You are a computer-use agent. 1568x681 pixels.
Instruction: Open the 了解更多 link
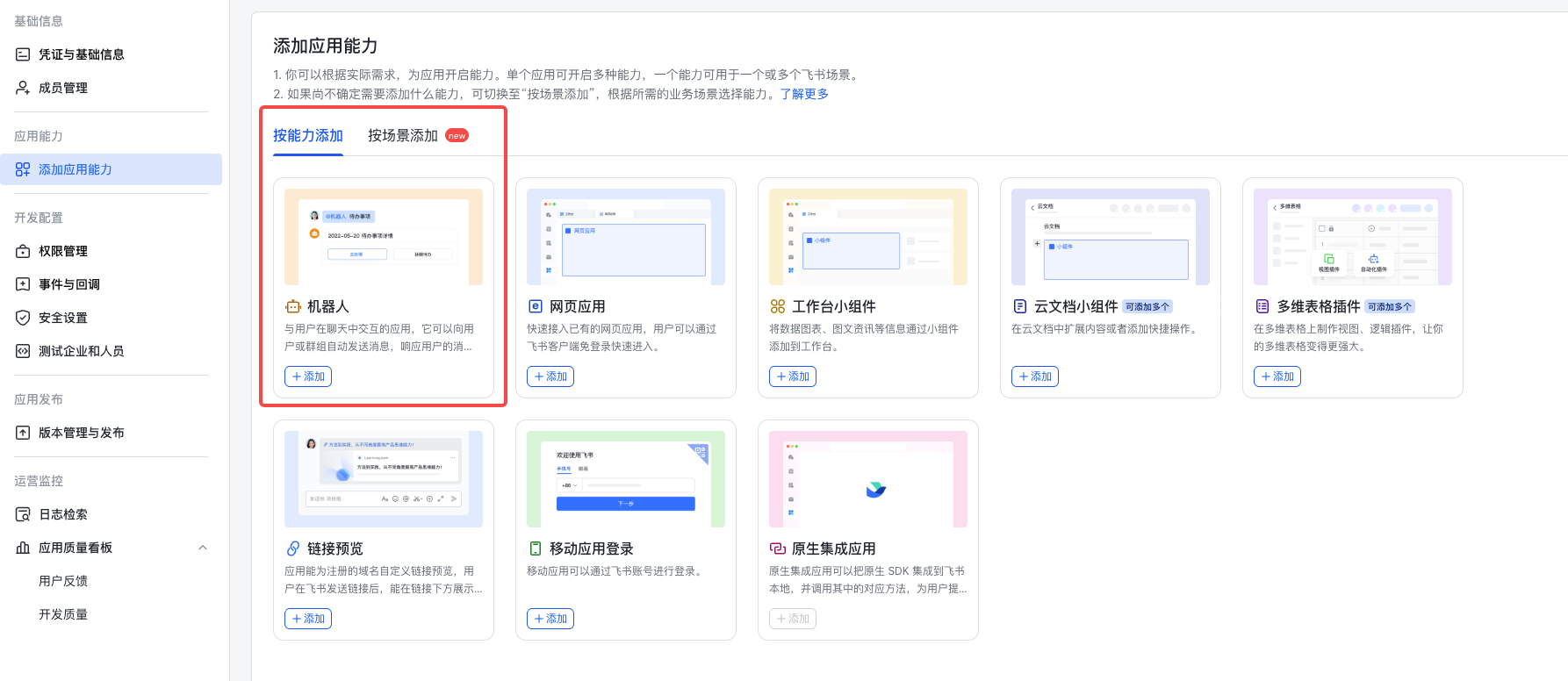tap(804, 94)
